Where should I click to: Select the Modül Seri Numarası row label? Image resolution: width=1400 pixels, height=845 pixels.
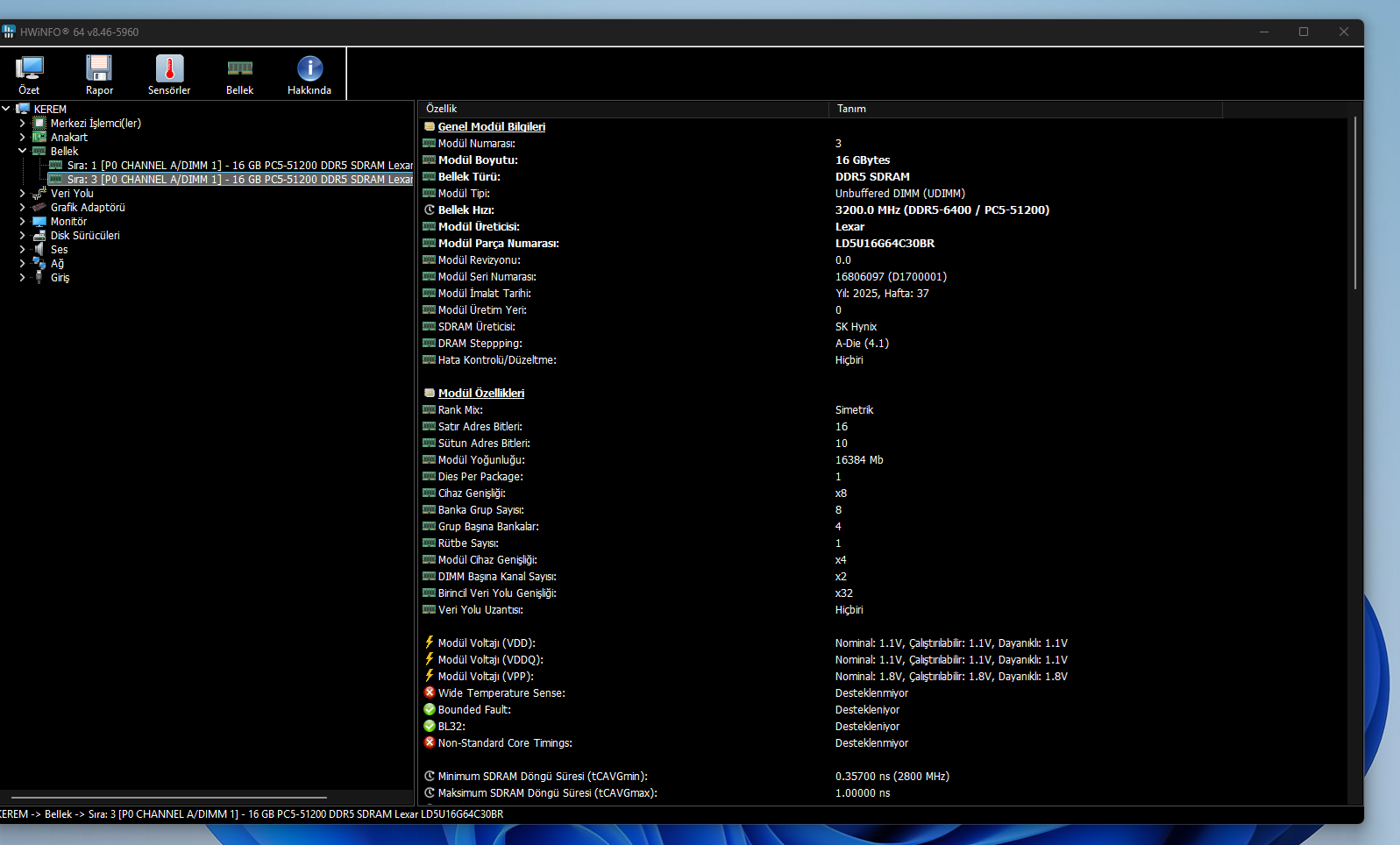coord(487,276)
